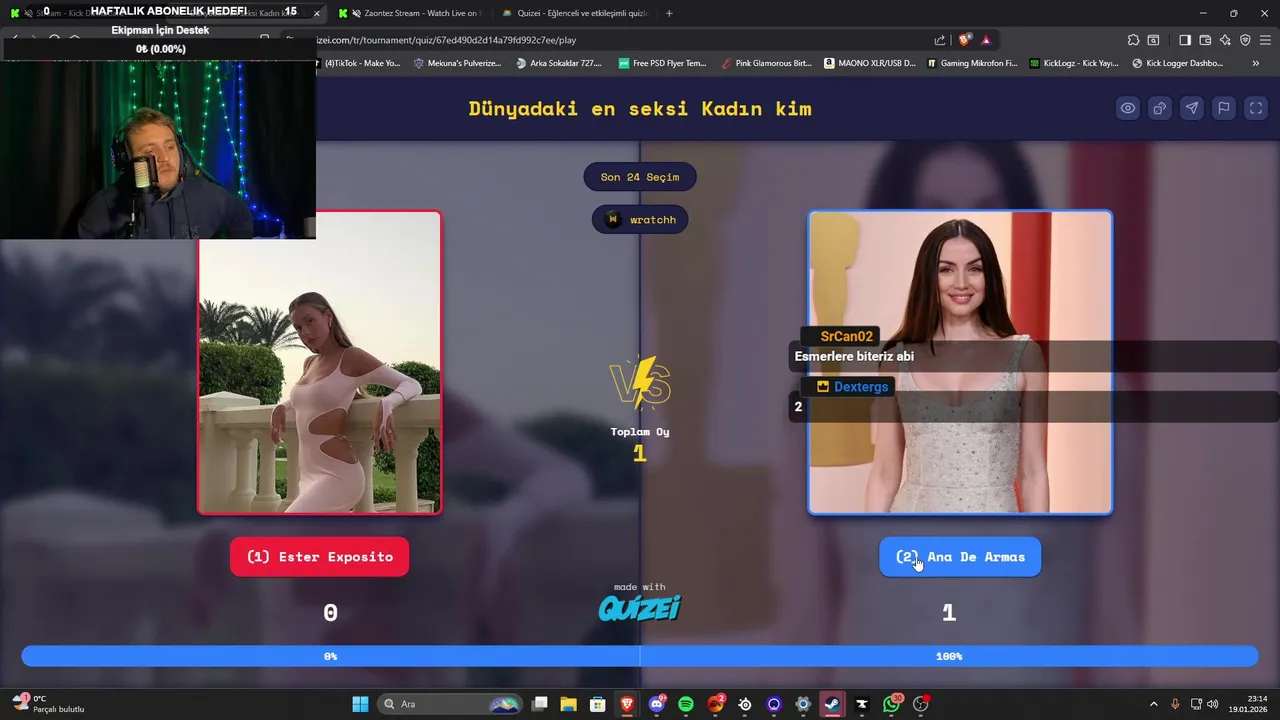Open the Kick Logger Dashbo... bookmark

(x=1178, y=63)
